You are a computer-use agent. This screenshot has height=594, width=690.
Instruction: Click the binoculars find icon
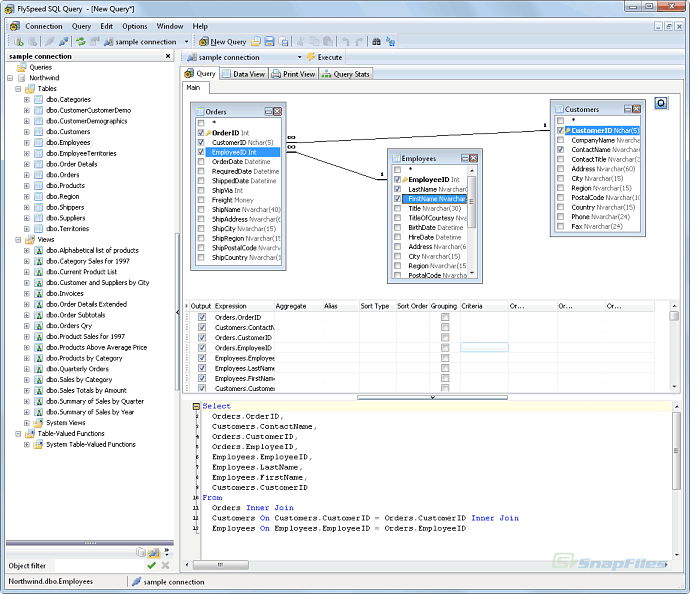coord(376,42)
